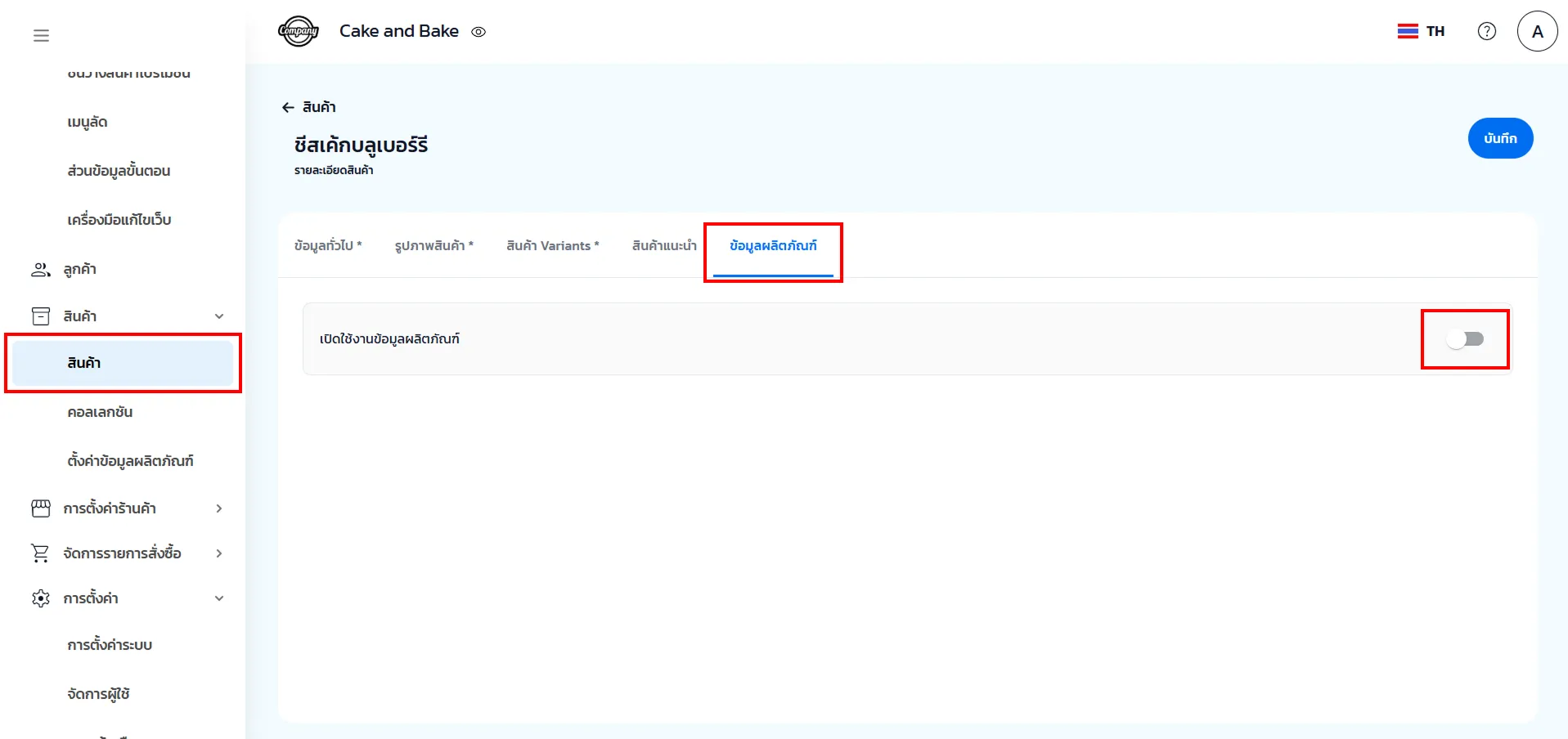1568x739 pixels.
Task: Click the hamburger menu icon
Action: point(41,35)
